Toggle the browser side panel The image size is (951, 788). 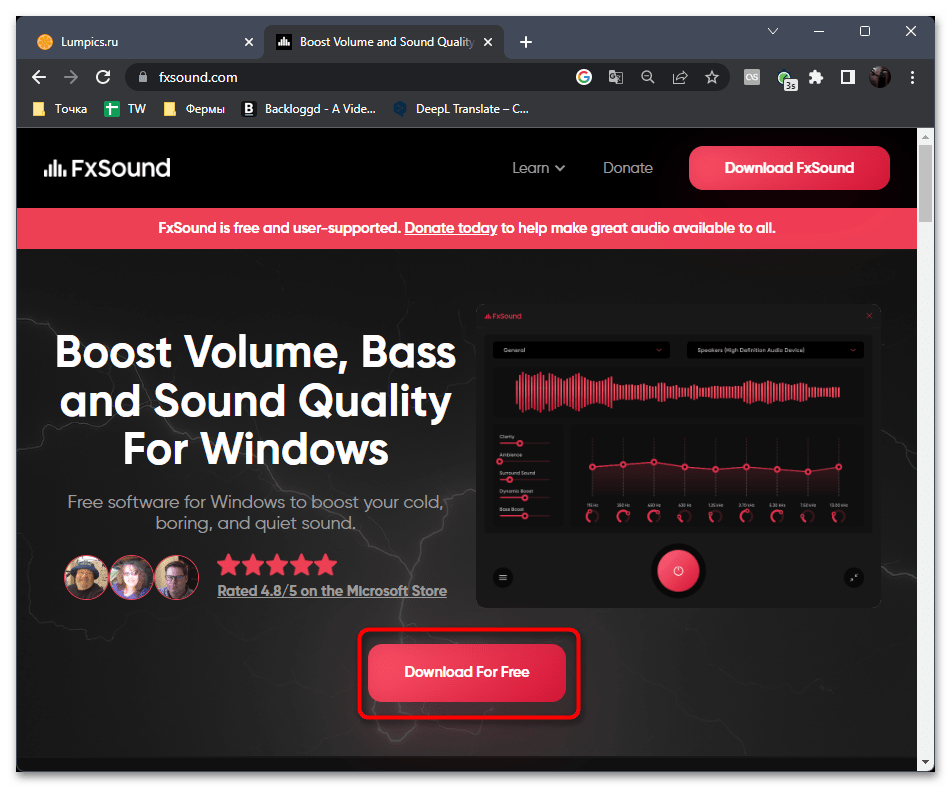(848, 77)
